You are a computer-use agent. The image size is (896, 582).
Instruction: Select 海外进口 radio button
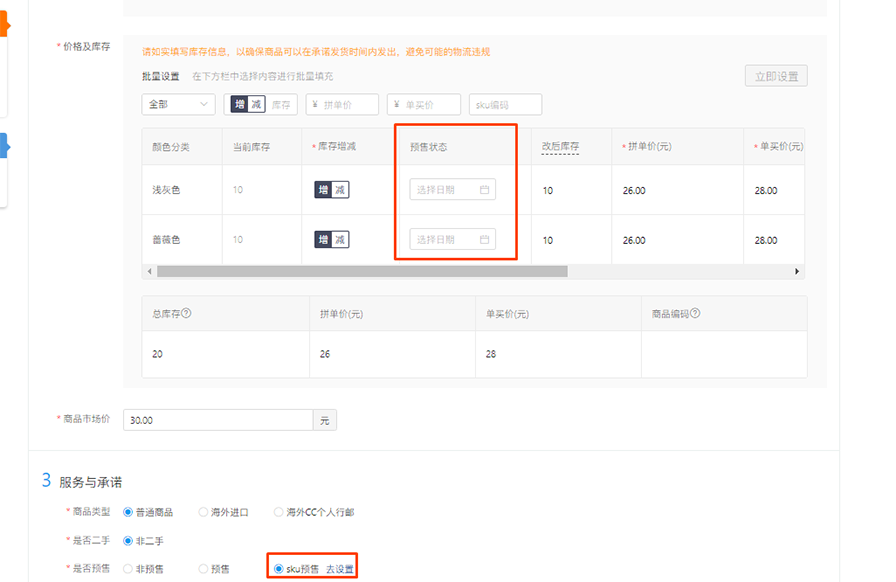coord(203,512)
